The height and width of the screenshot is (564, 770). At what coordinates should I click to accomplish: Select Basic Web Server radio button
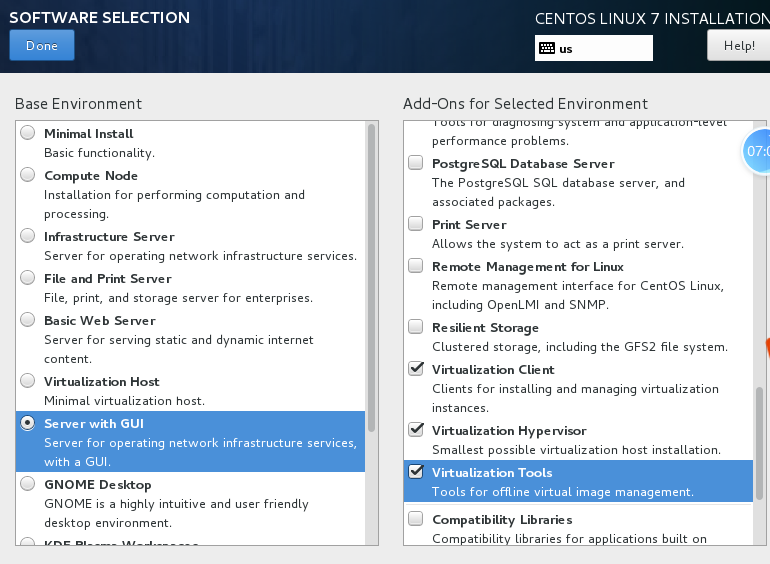click(27, 321)
